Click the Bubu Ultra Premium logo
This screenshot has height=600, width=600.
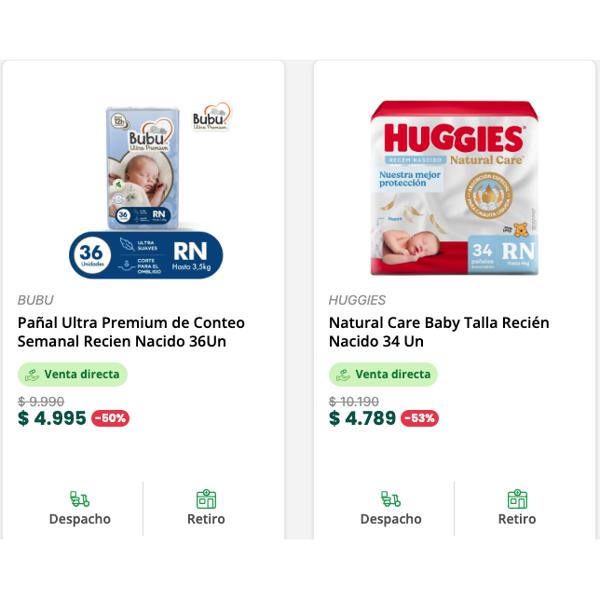[x=212, y=117]
